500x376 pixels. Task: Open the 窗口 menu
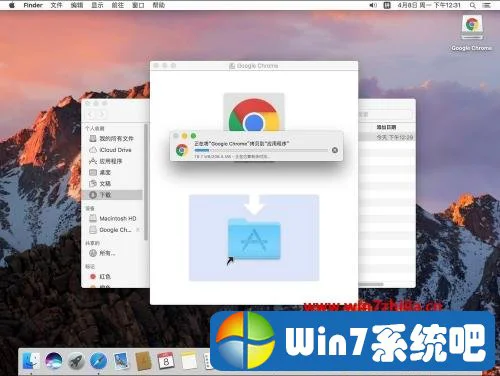(138, 5)
